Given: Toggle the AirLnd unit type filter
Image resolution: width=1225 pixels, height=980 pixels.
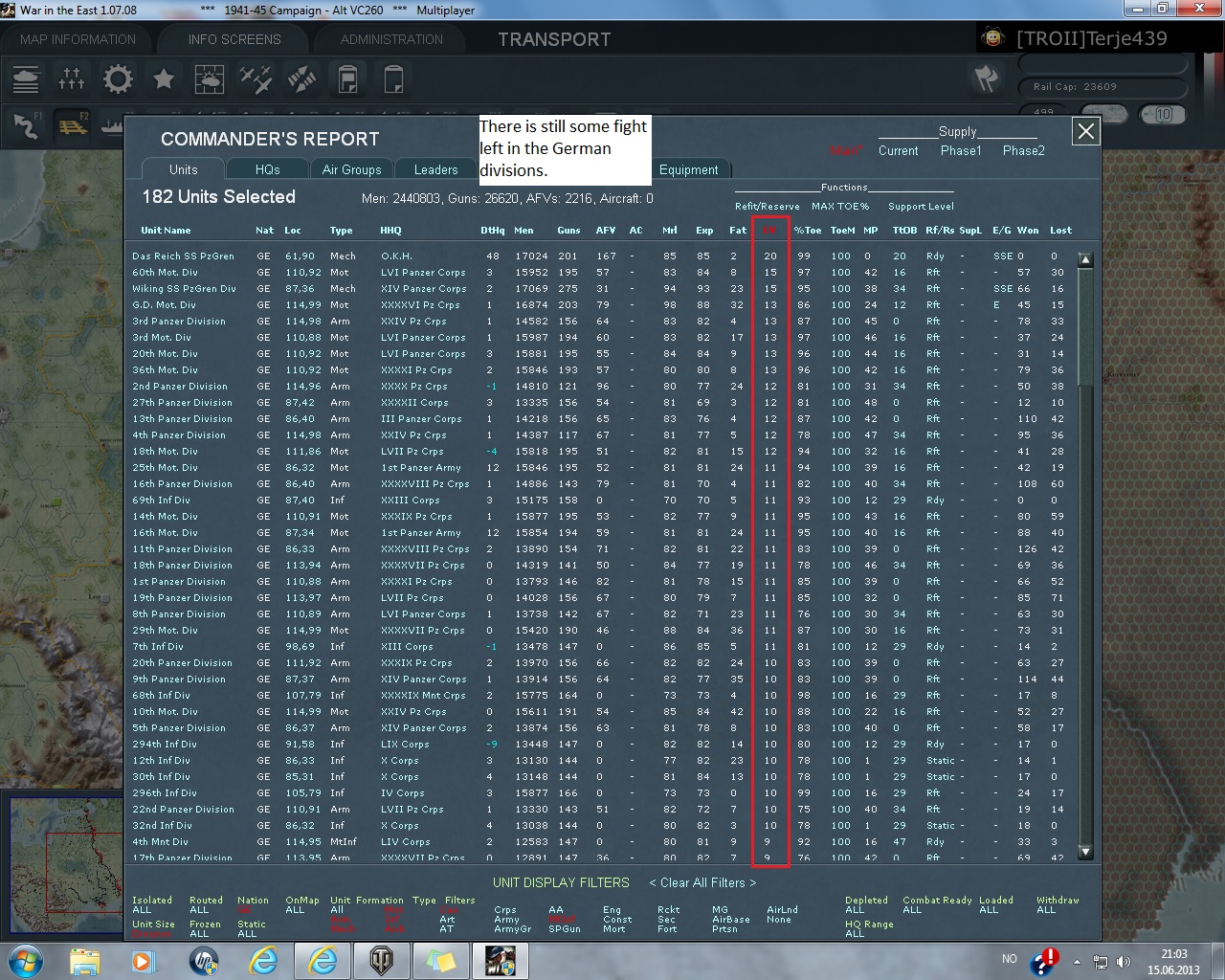Looking at the screenshot, I should [x=782, y=910].
